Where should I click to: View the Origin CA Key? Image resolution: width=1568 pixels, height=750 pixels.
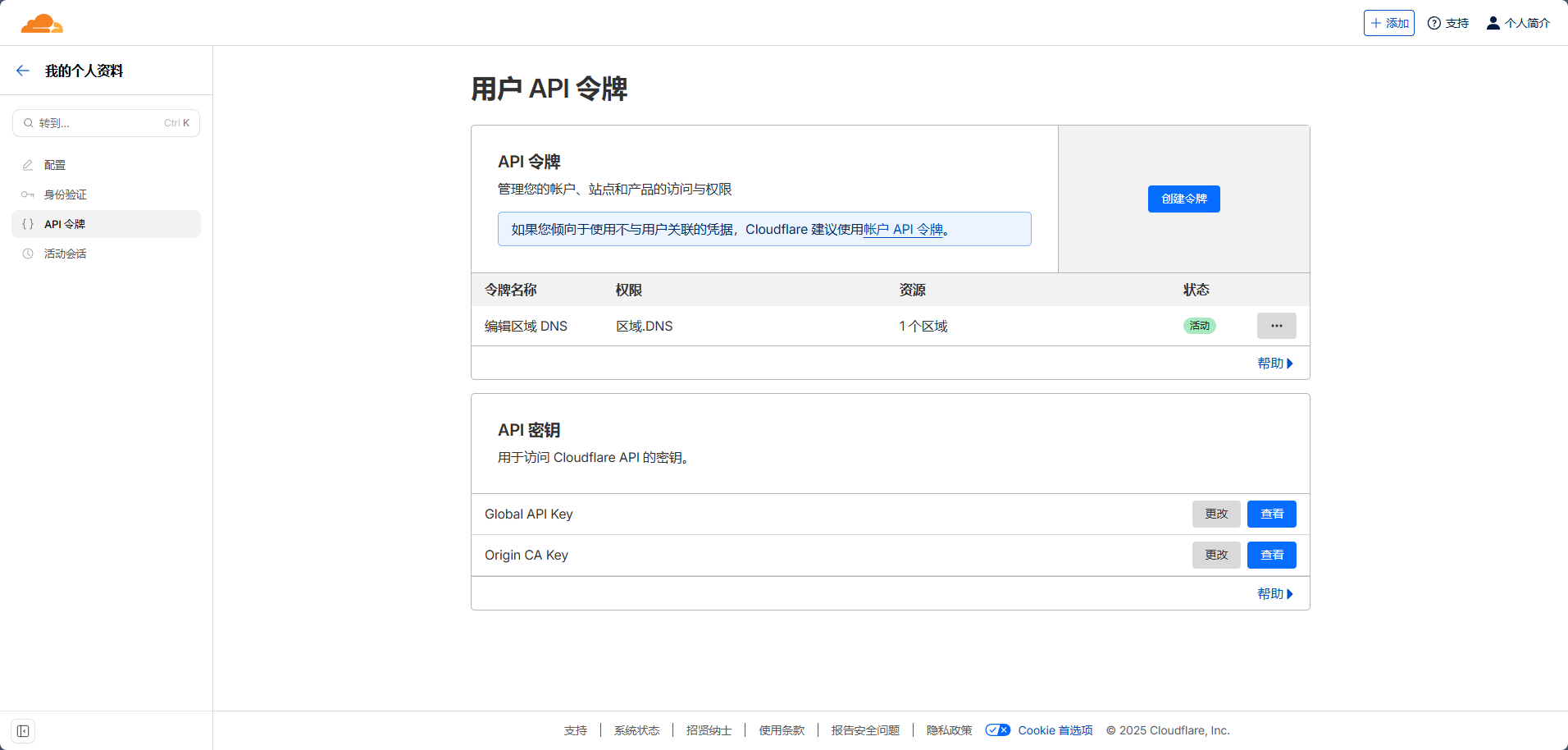pos(1271,556)
